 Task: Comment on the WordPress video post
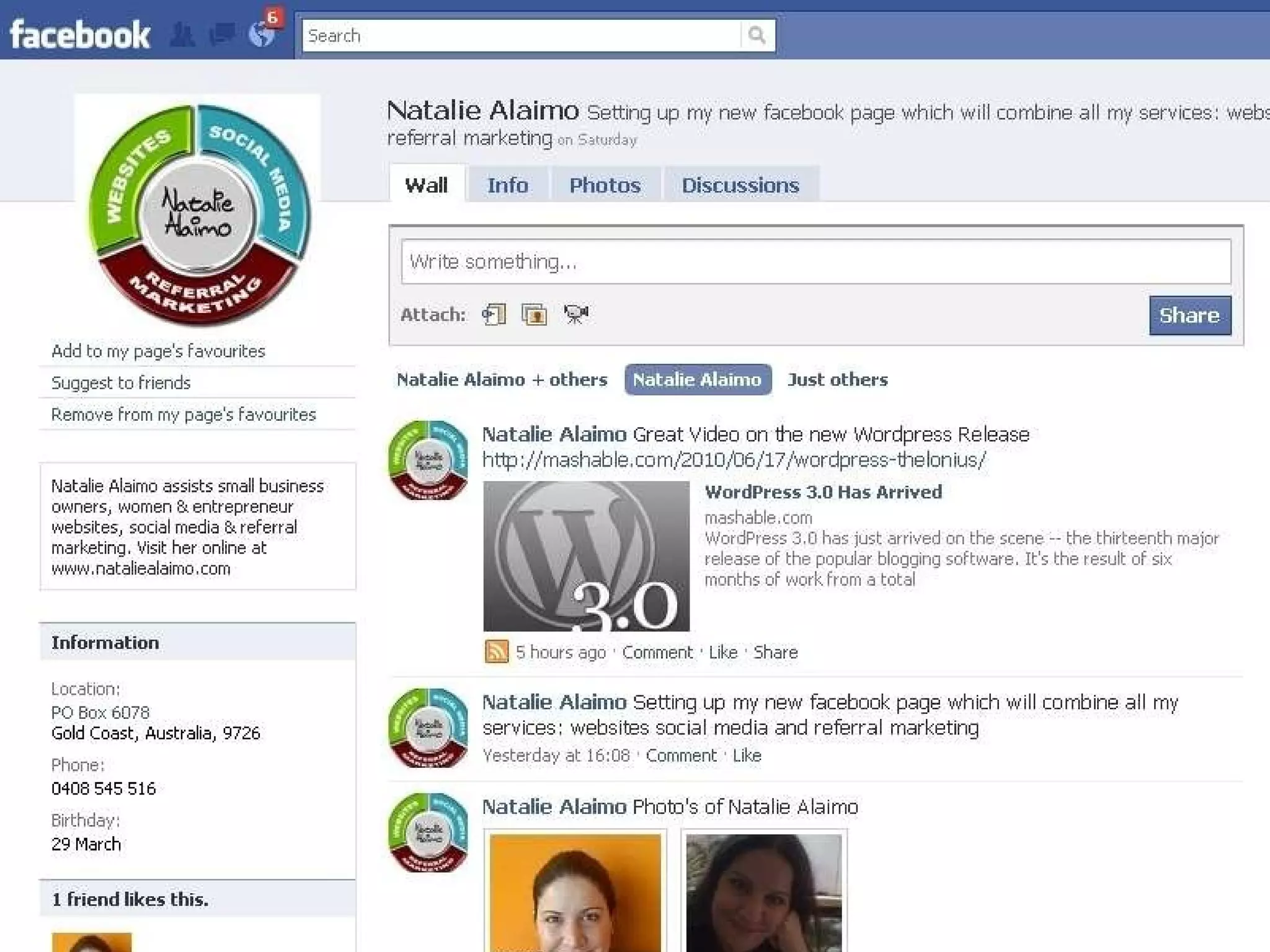point(657,652)
